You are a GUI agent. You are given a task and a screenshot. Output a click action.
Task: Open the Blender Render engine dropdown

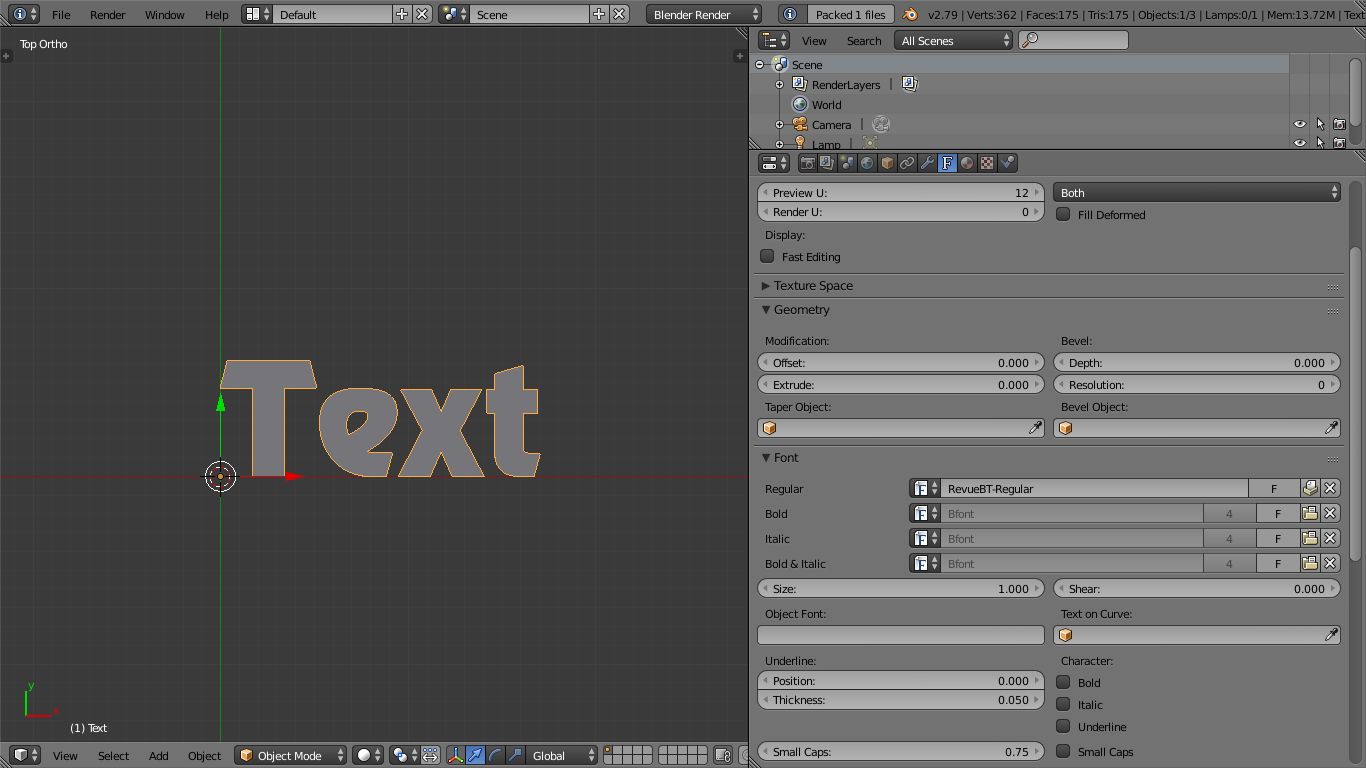[x=704, y=15]
